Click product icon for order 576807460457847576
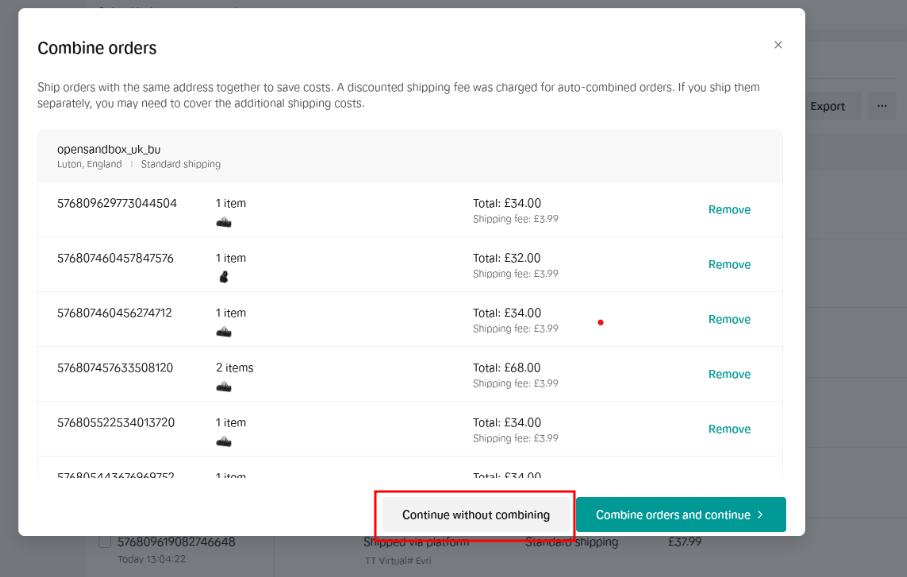The image size is (907, 577). pos(224,277)
